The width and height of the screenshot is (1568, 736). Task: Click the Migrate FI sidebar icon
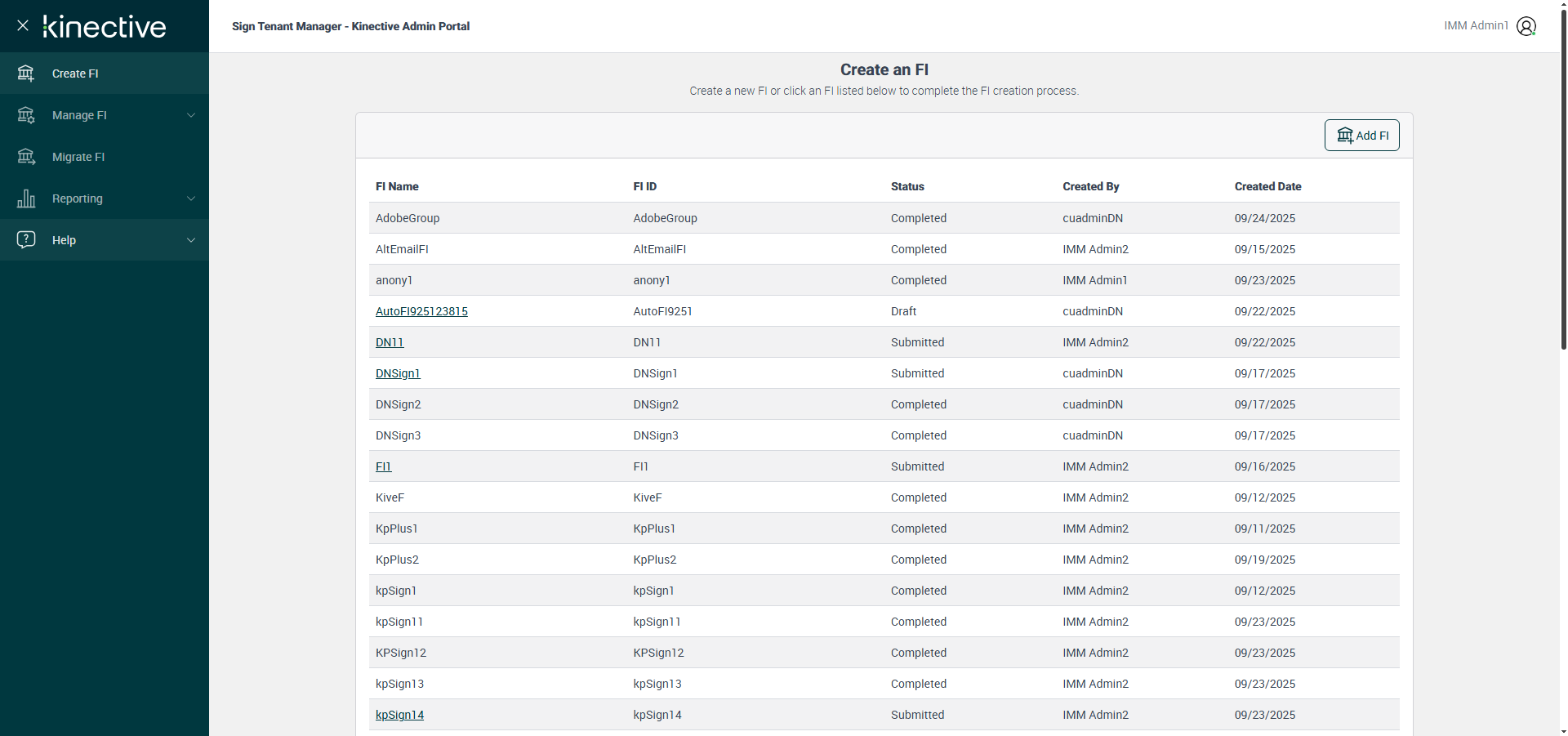26,157
